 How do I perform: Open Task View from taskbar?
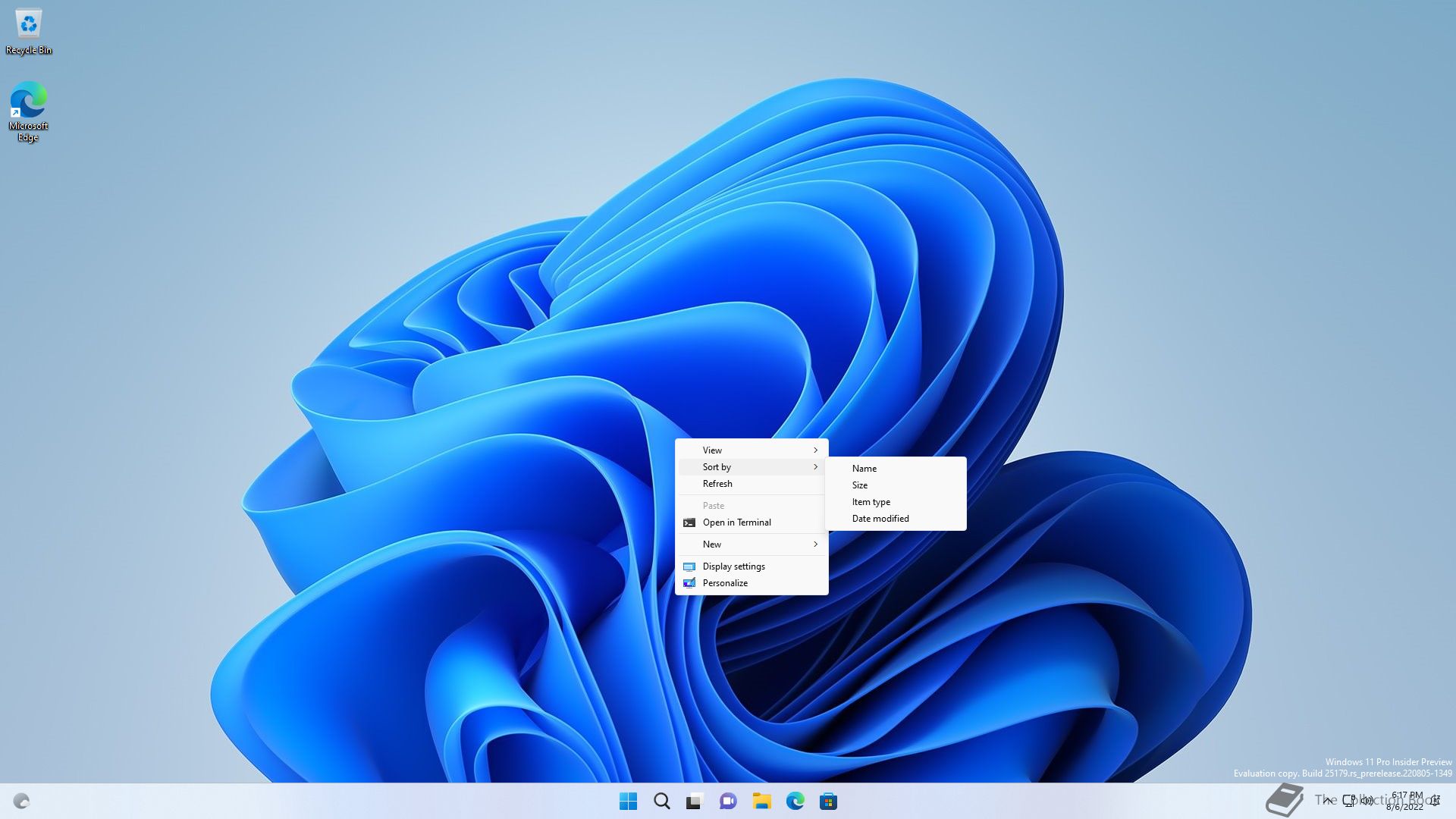pos(695,801)
